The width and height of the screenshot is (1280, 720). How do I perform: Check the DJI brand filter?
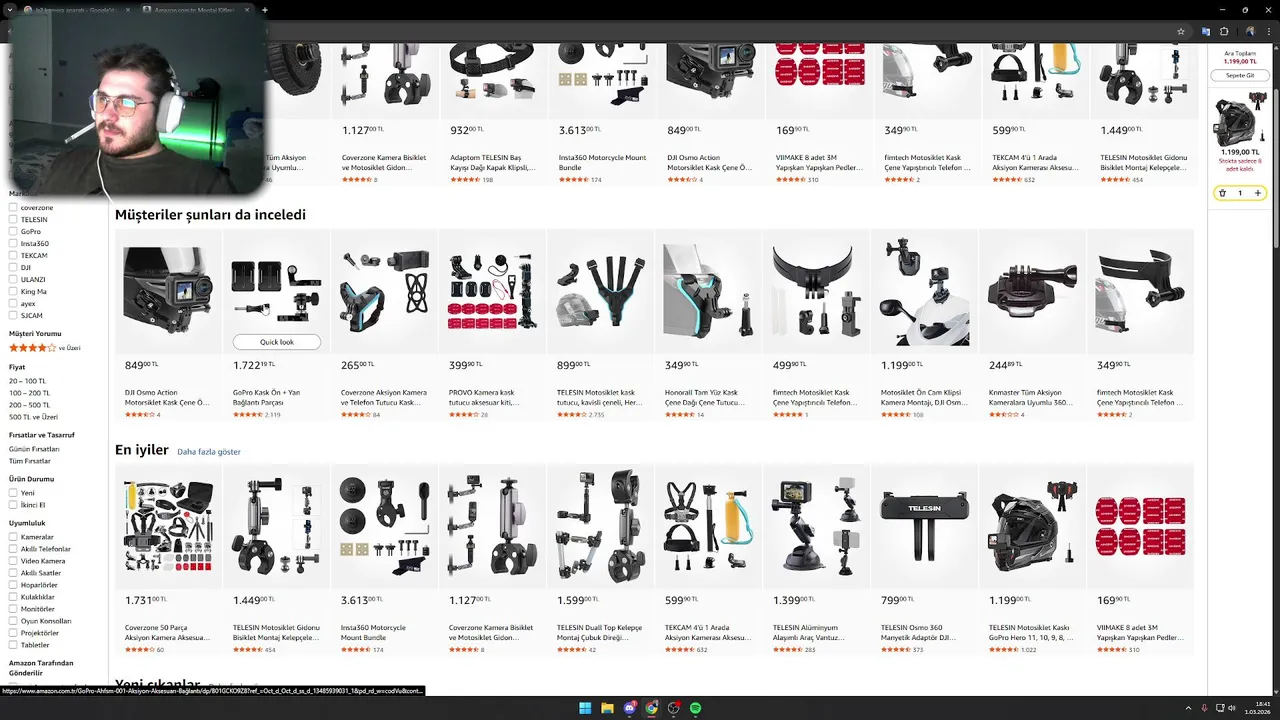(x=13, y=268)
